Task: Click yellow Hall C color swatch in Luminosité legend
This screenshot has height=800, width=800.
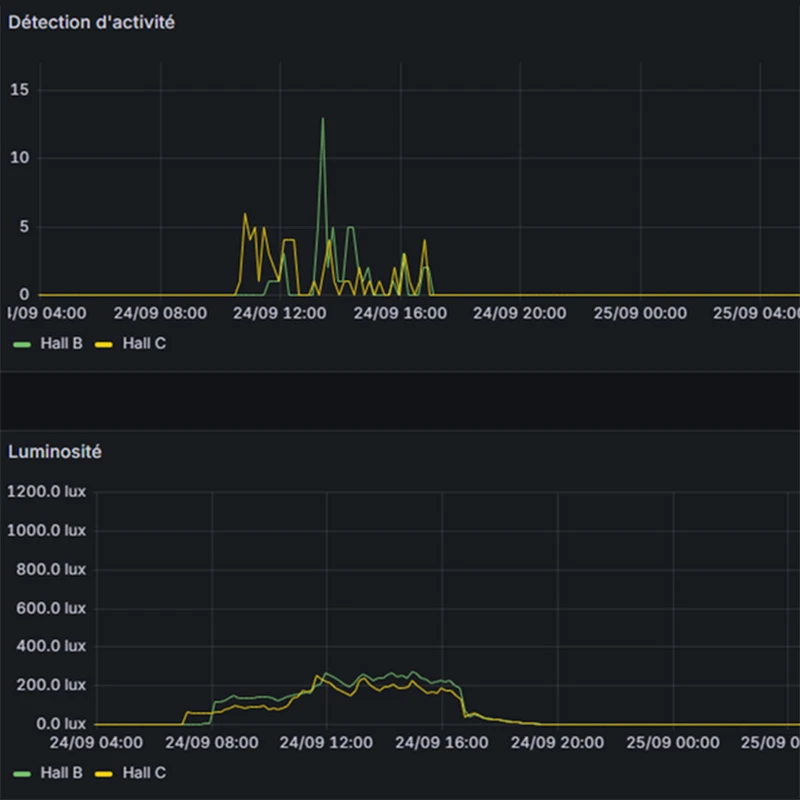Action: [103, 773]
